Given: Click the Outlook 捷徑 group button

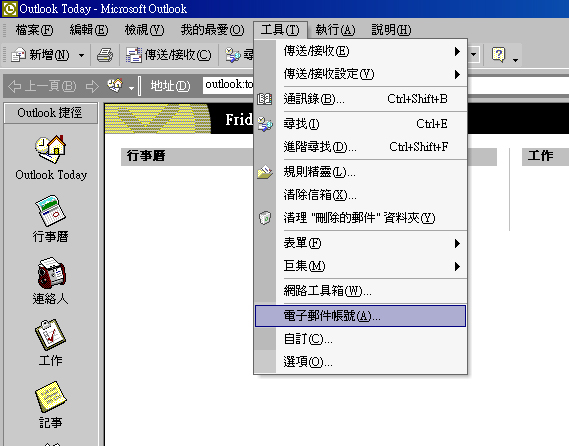Looking at the screenshot, I should (x=50, y=113).
